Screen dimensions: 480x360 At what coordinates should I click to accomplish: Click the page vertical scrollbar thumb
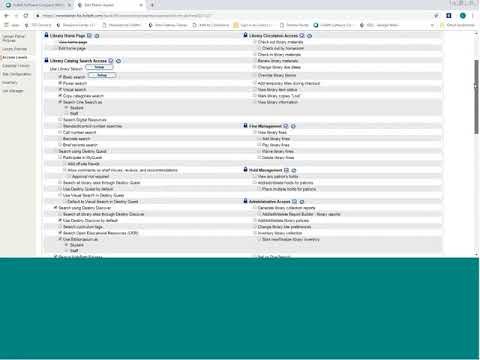(x=476, y=97)
